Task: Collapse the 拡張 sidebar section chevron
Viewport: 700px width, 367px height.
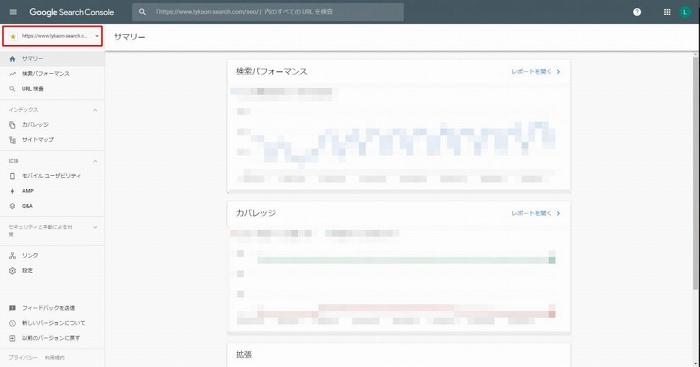Action: point(95,161)
